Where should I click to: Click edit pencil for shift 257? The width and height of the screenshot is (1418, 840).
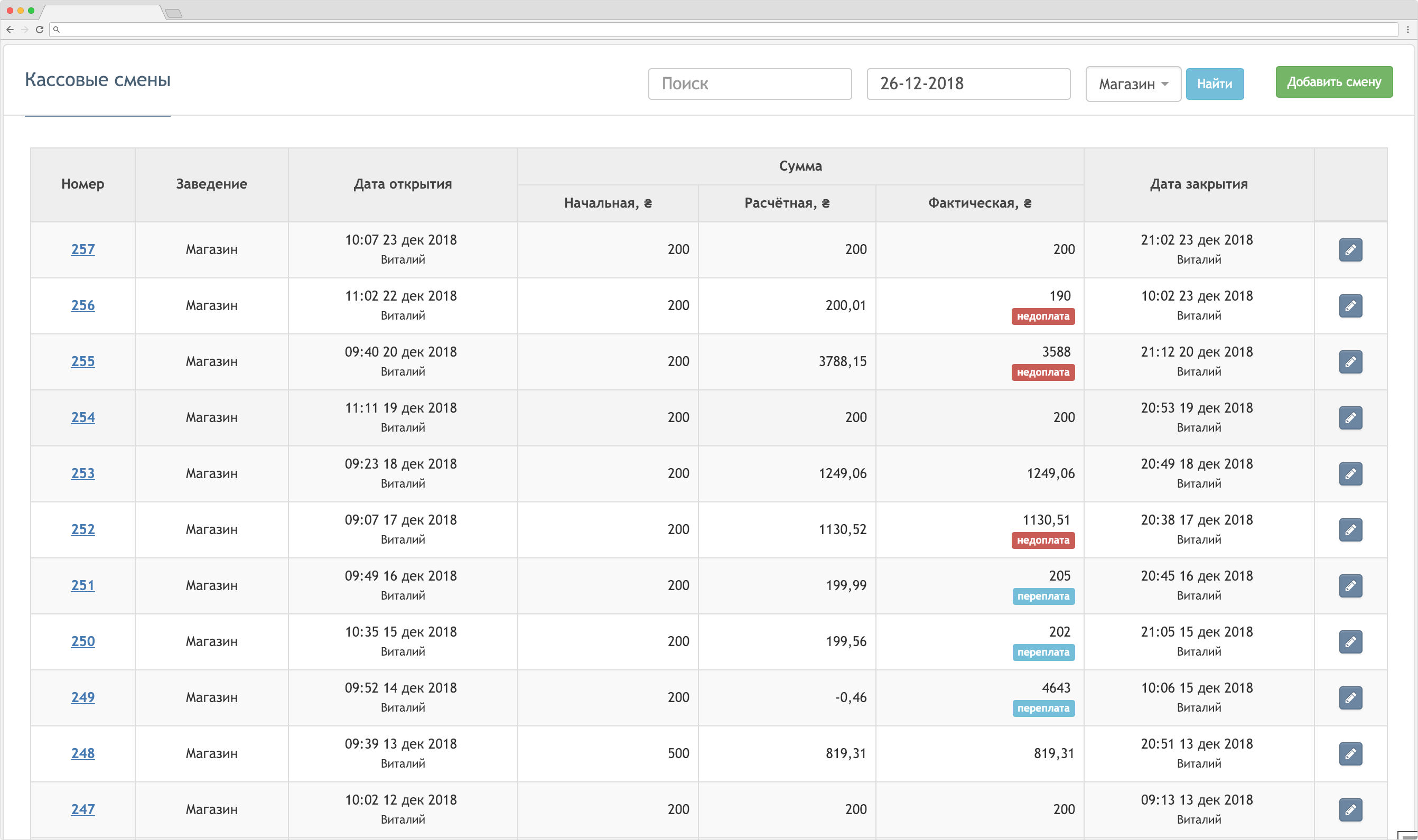(x=1350, y=249)
